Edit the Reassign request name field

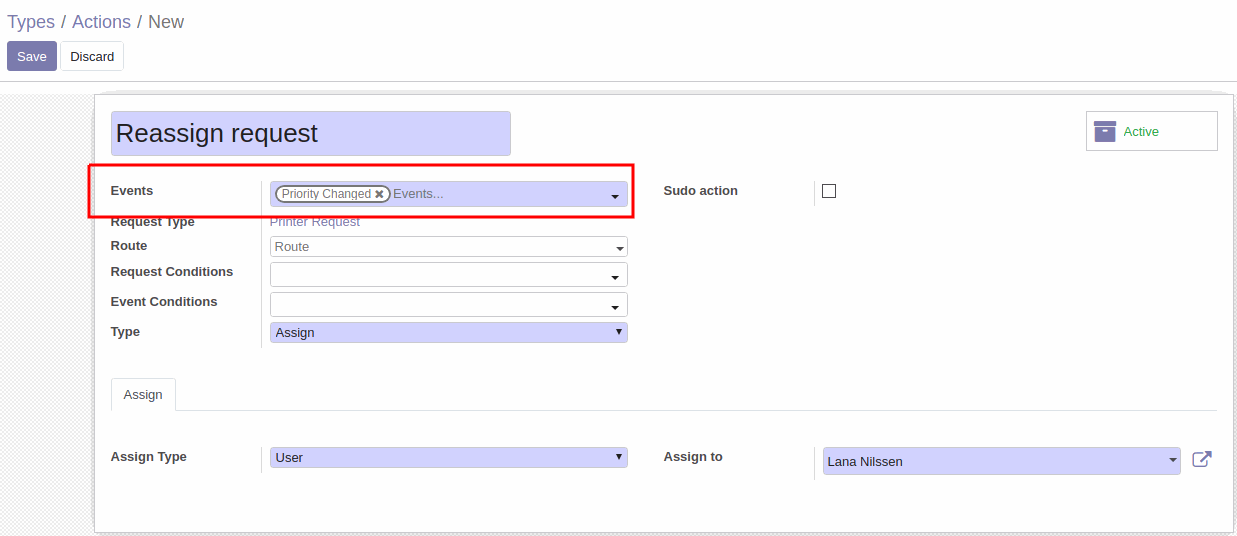pos(311,133)
